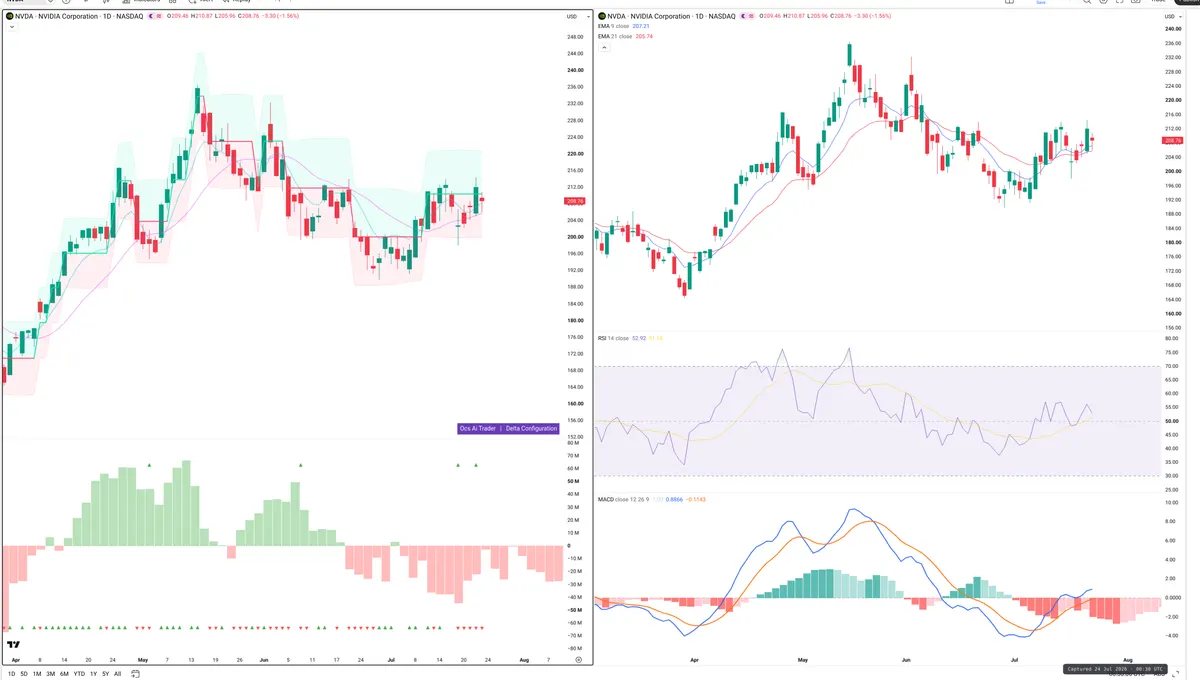1200x680 pixels.
Task: Select the 1M time range
Action: pos(37,674)
